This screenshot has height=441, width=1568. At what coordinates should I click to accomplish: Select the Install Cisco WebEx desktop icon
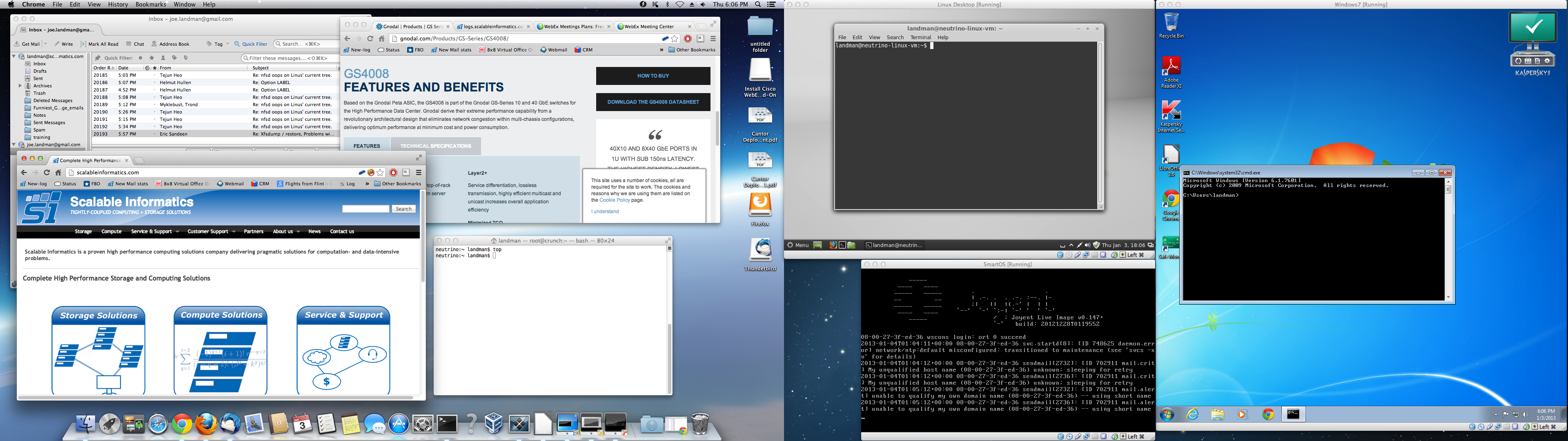click(760, 78)
